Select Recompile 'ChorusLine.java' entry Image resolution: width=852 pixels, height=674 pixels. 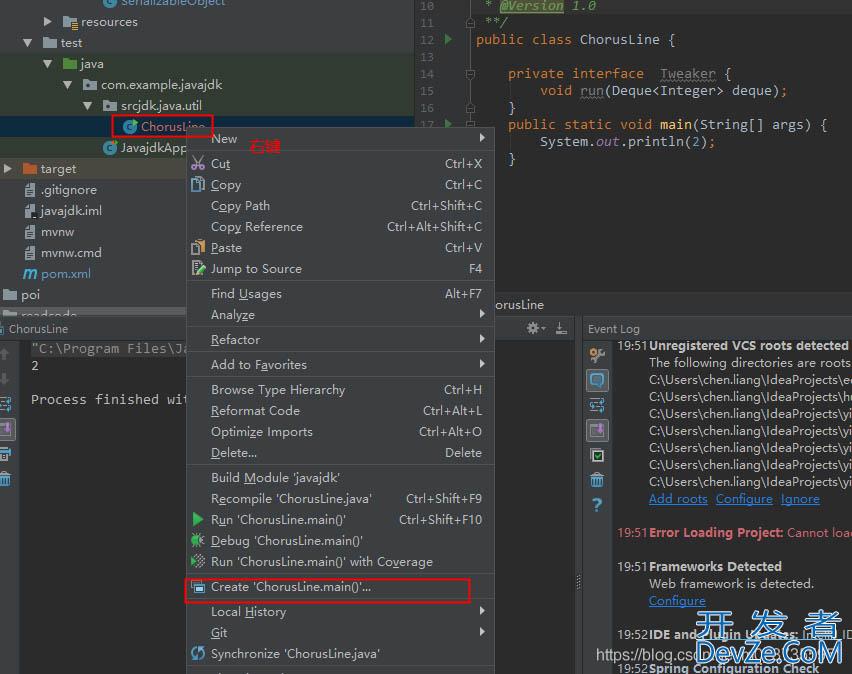(341, 498)
